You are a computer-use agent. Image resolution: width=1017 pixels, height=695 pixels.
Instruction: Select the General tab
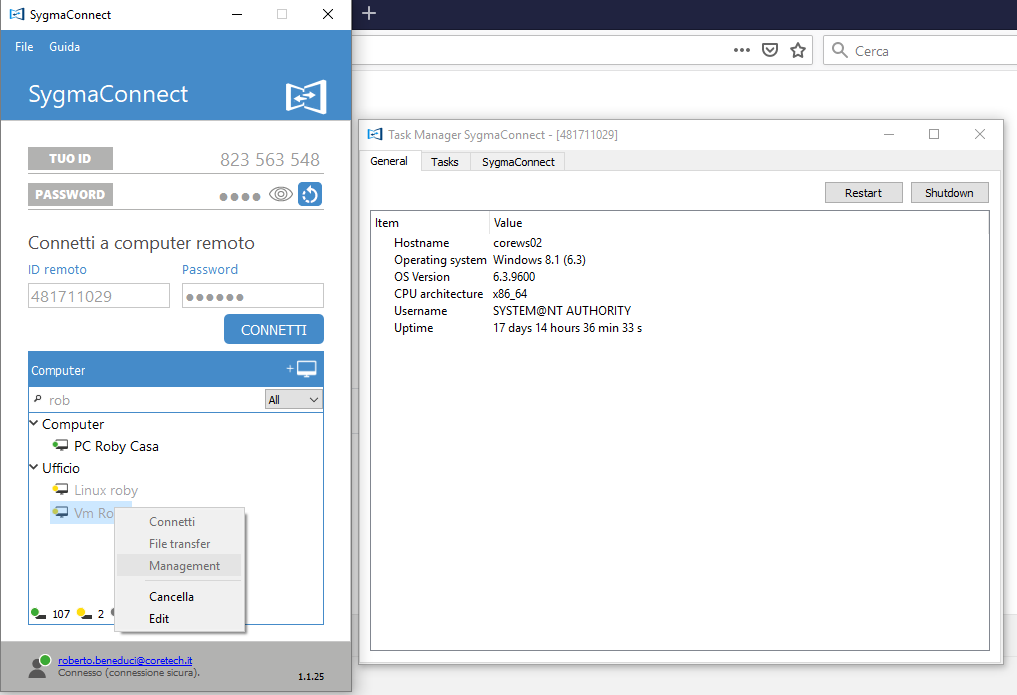pyautogui.click(x=389, y=161)
